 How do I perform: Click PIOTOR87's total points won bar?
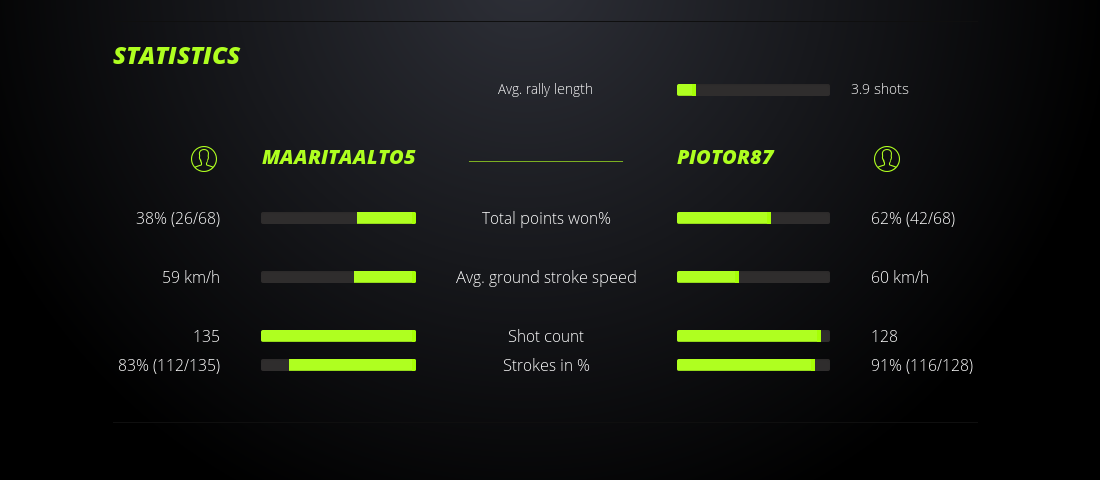click(x=753, y=218)
